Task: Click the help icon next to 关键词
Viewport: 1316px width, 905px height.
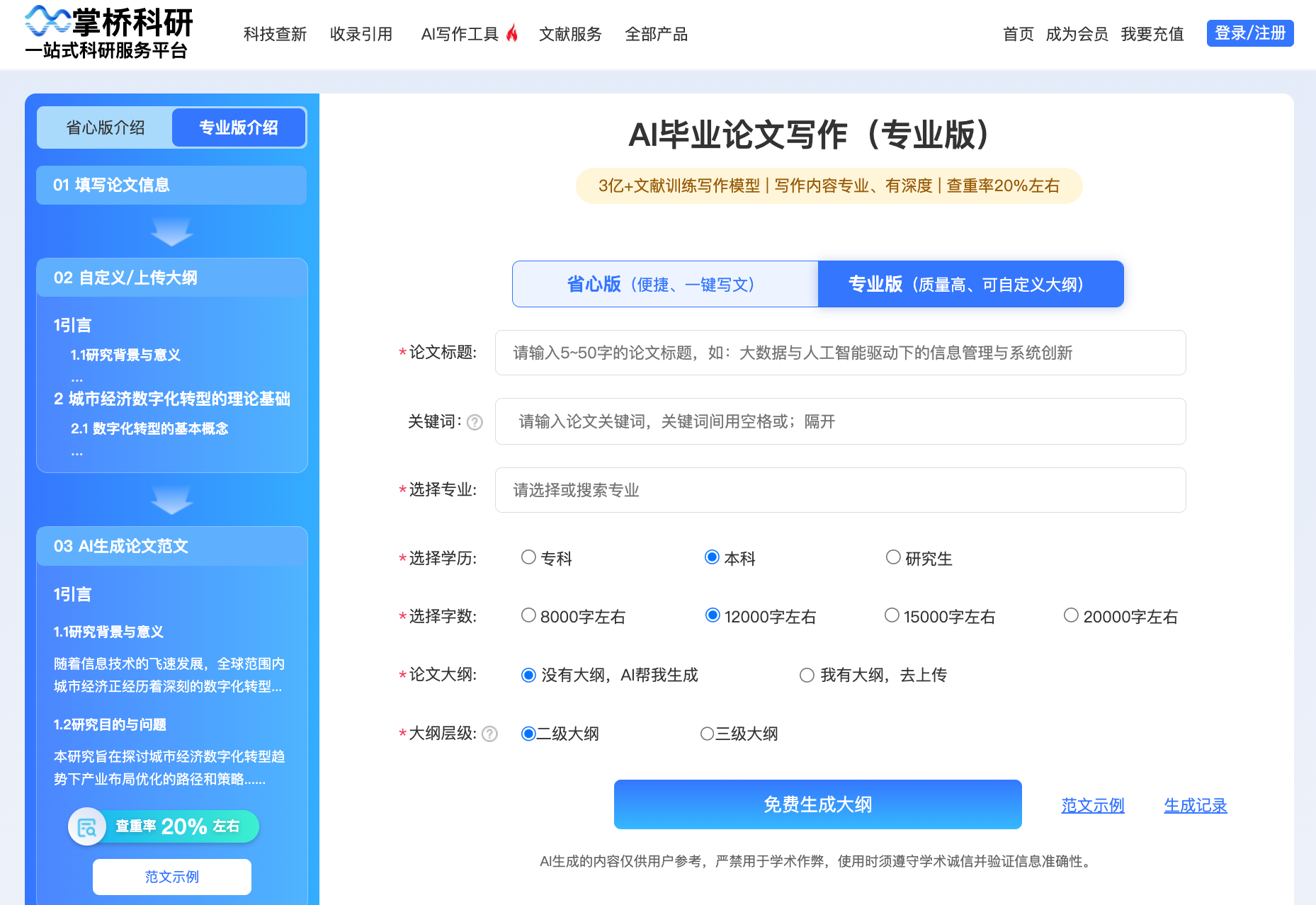Action: tap(475, 422)
